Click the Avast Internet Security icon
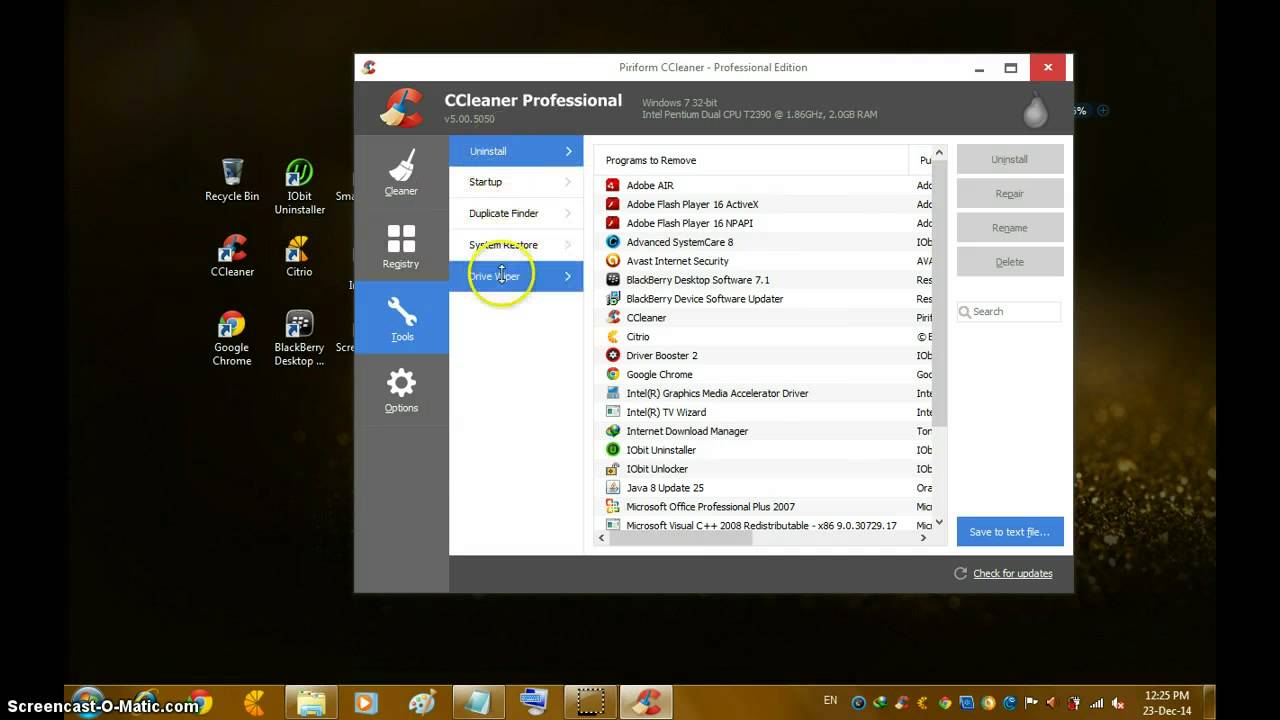The width and height of the screenshot is (1280, 720). 613,261
